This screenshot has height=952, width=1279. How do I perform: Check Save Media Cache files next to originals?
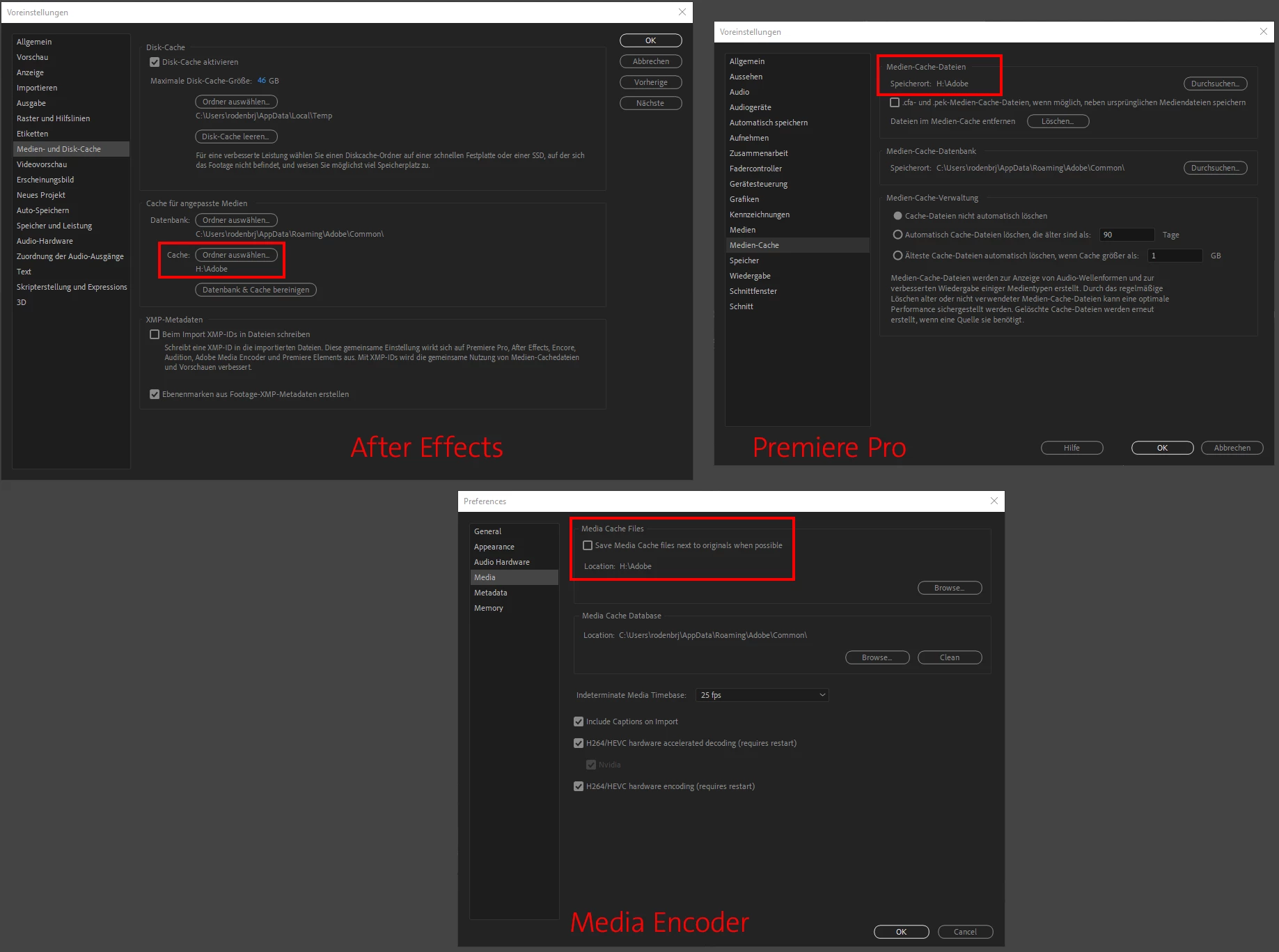(588, 545)
